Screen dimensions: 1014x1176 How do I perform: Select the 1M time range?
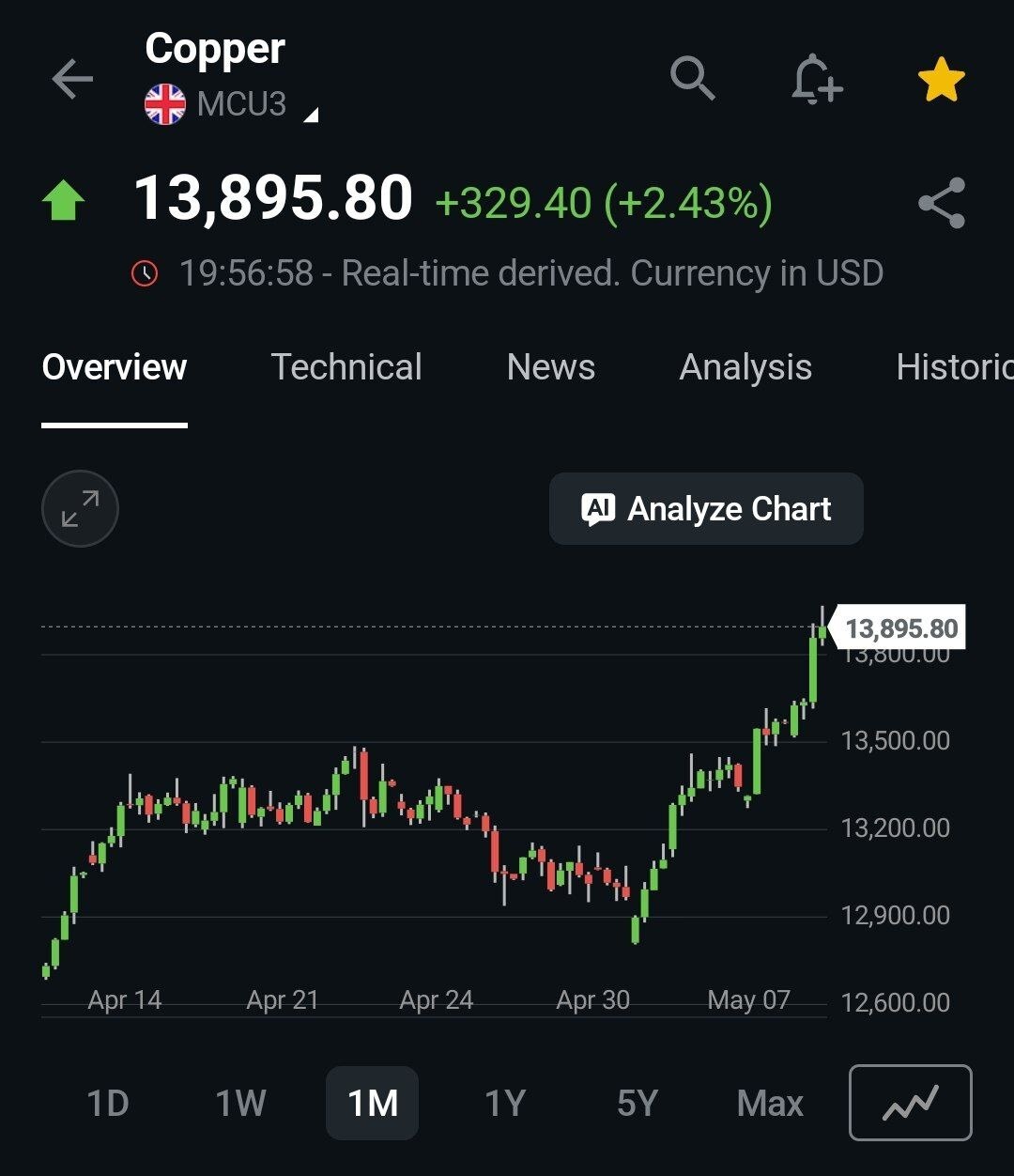373,1103
